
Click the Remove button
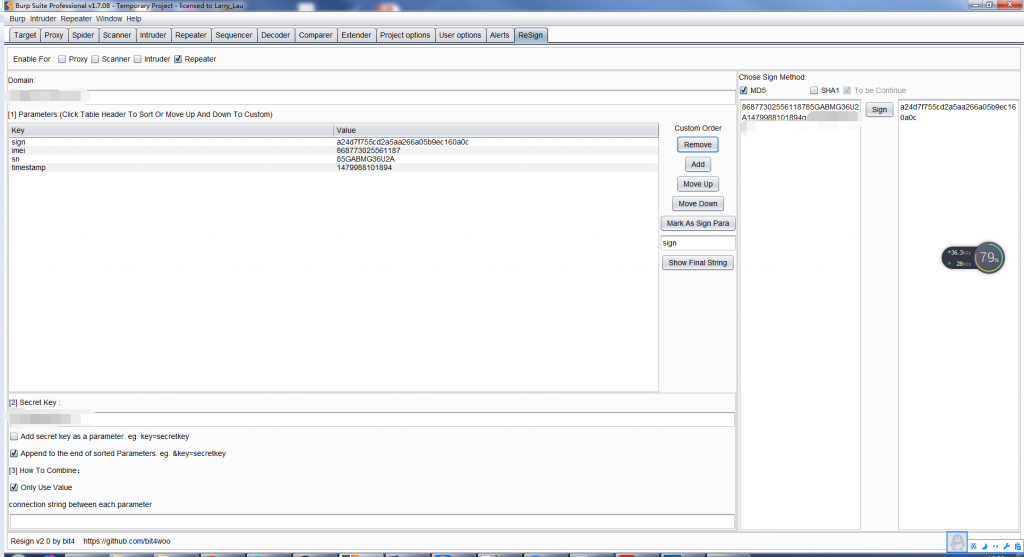[697, 144]
